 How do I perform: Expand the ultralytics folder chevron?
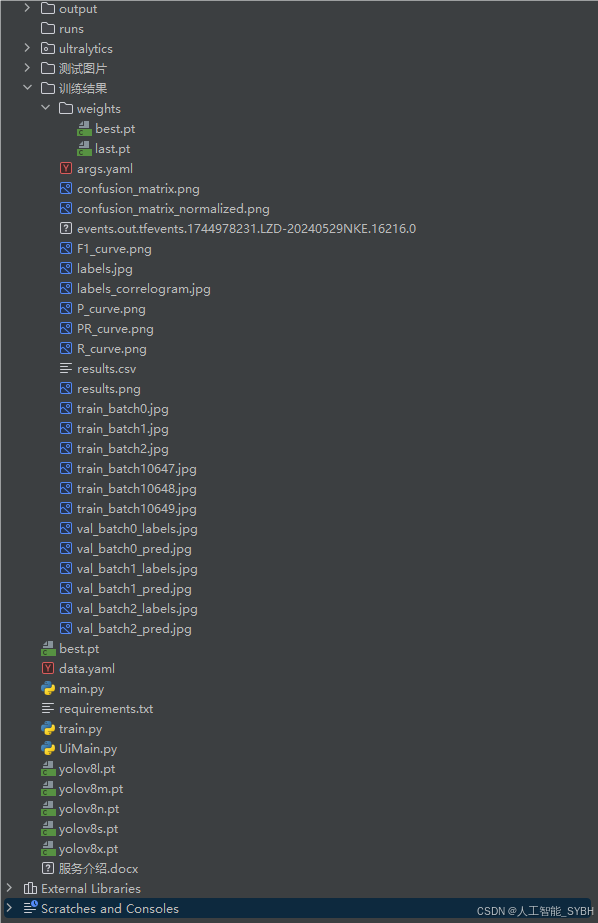(27, 48)
